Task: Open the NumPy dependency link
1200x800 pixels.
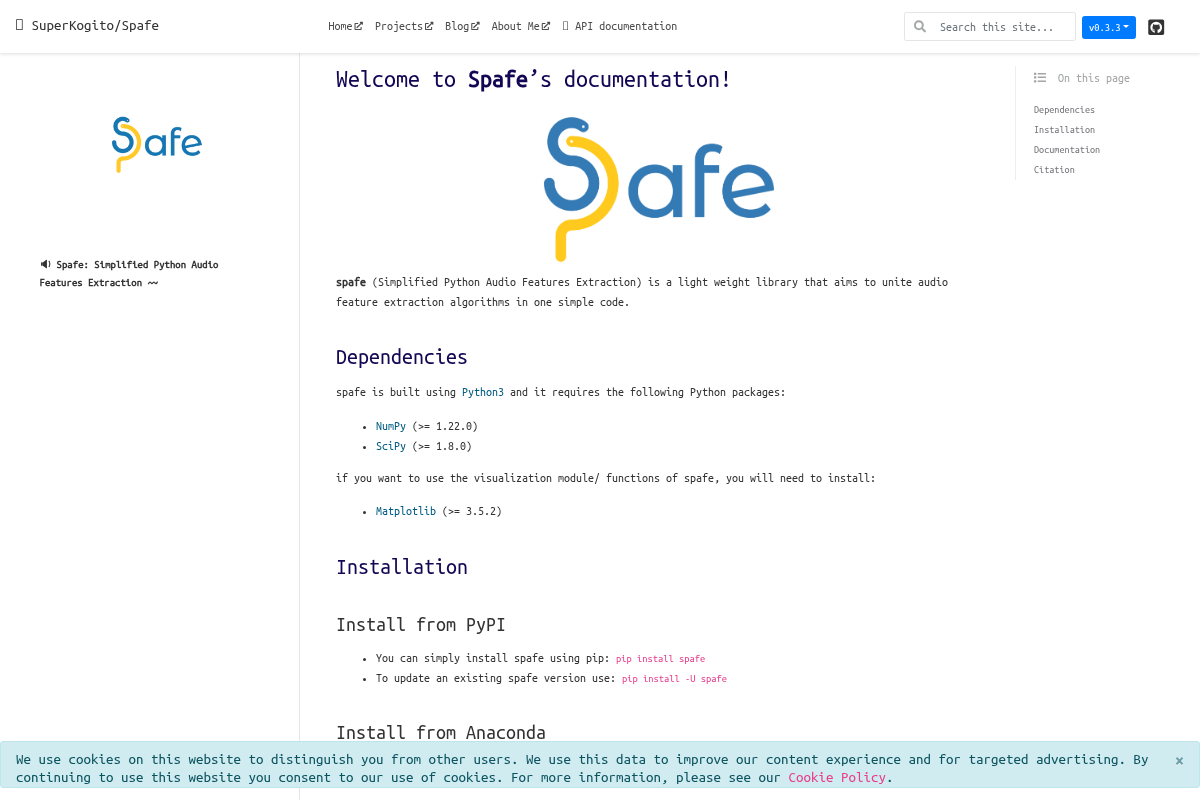Action: [390, 426]
